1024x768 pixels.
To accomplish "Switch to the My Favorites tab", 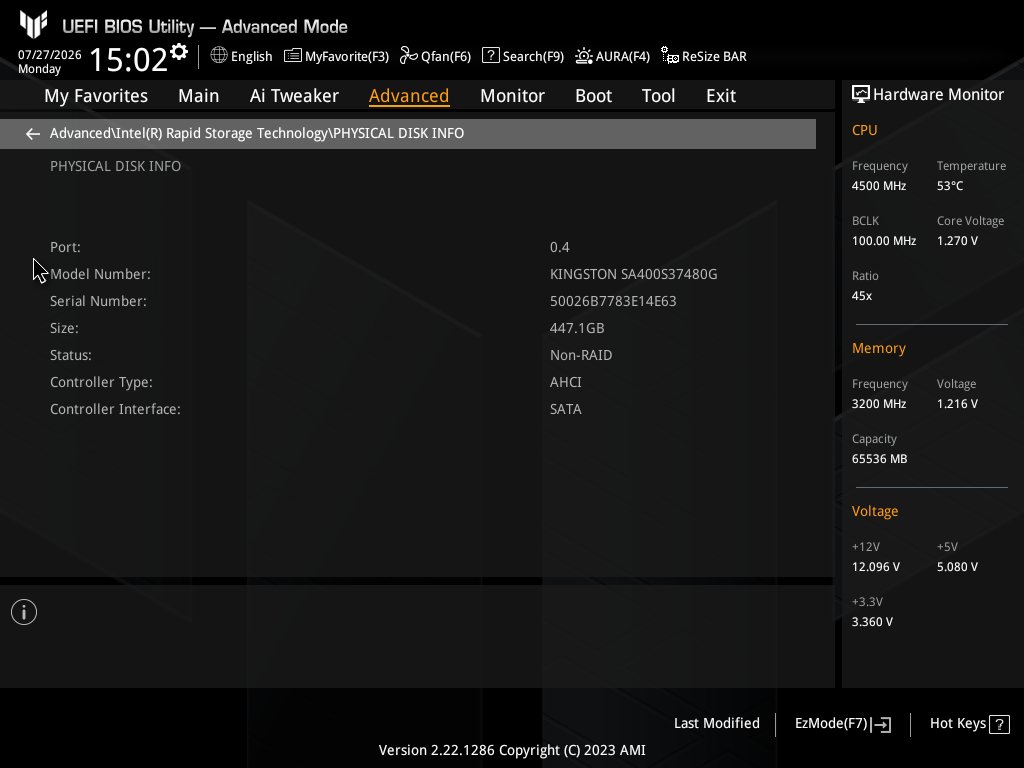I will [96, 96].
